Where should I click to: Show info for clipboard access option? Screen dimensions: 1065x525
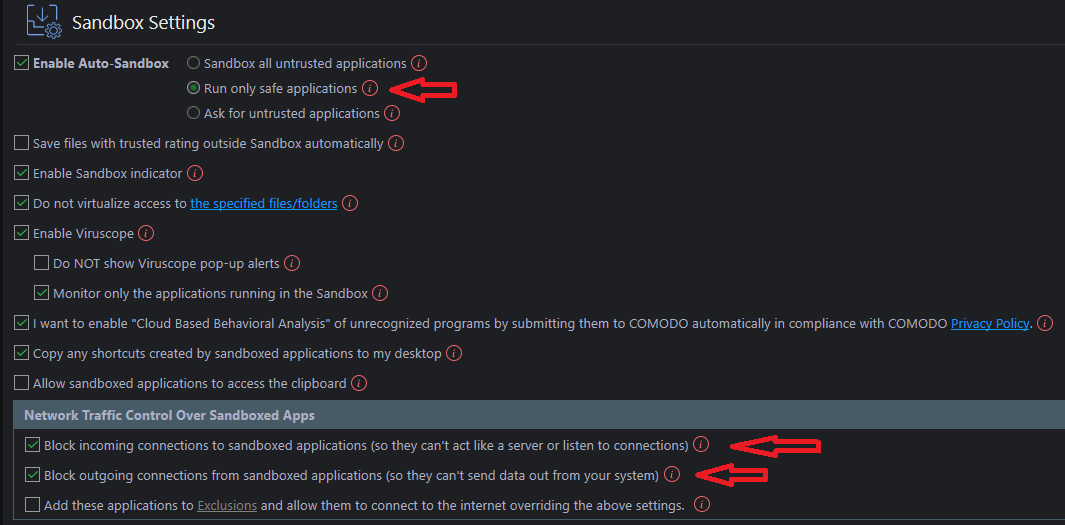(359, 383)
